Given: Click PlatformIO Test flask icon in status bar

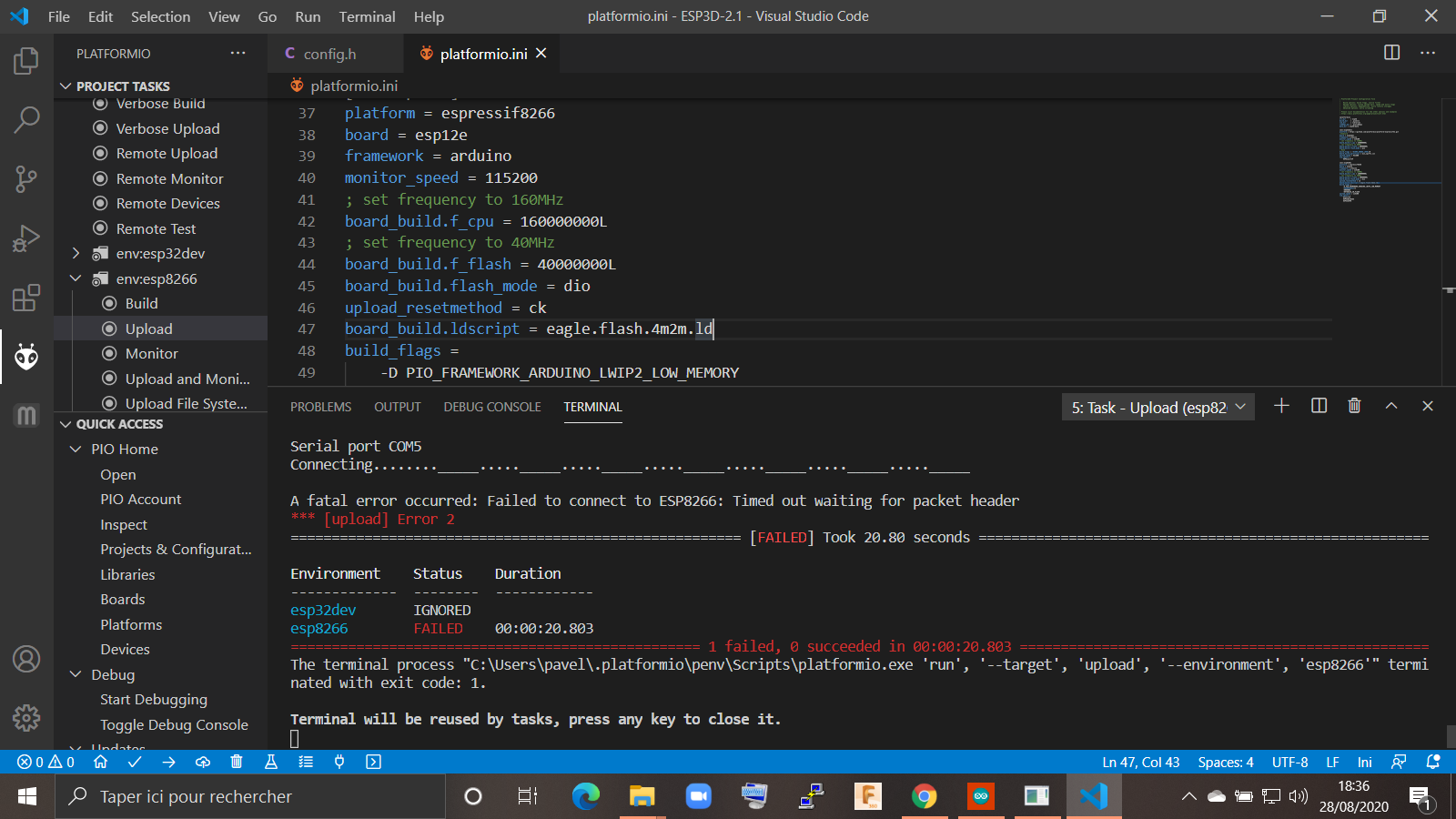Looking at the screenshot, I should (270, 762).
